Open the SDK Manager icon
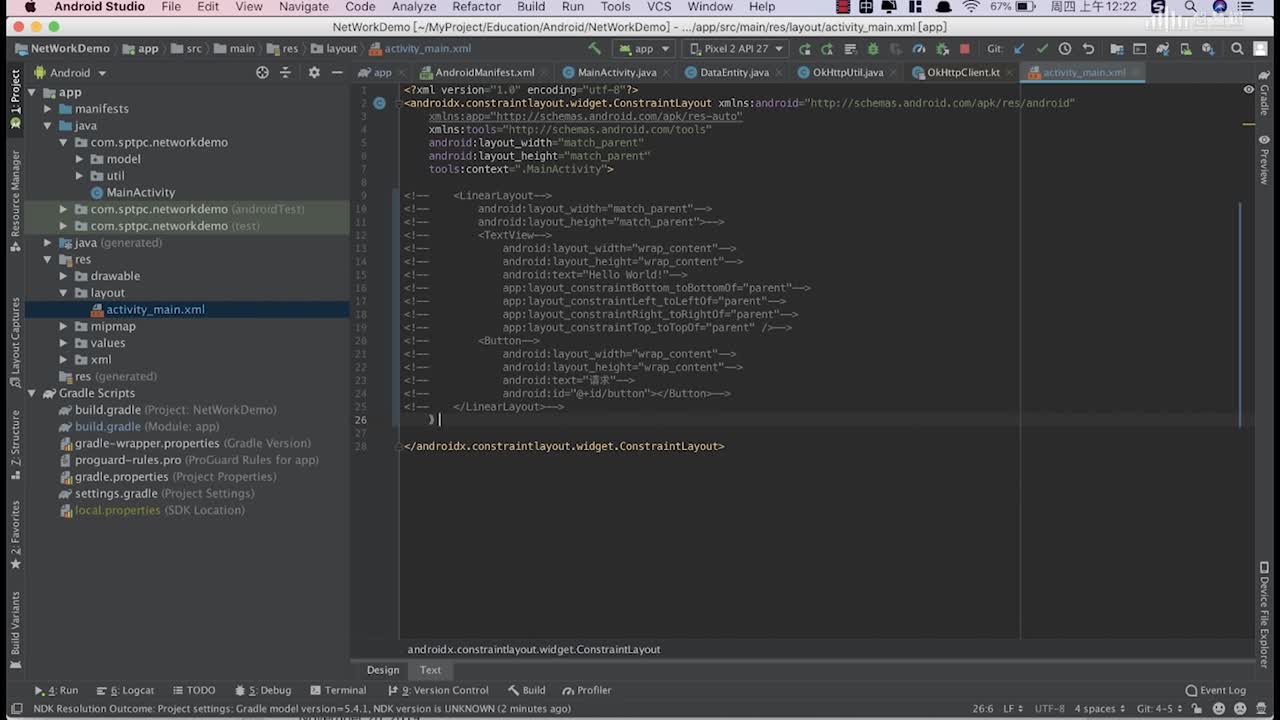 pyautogui.click(x=1209, y=48)
